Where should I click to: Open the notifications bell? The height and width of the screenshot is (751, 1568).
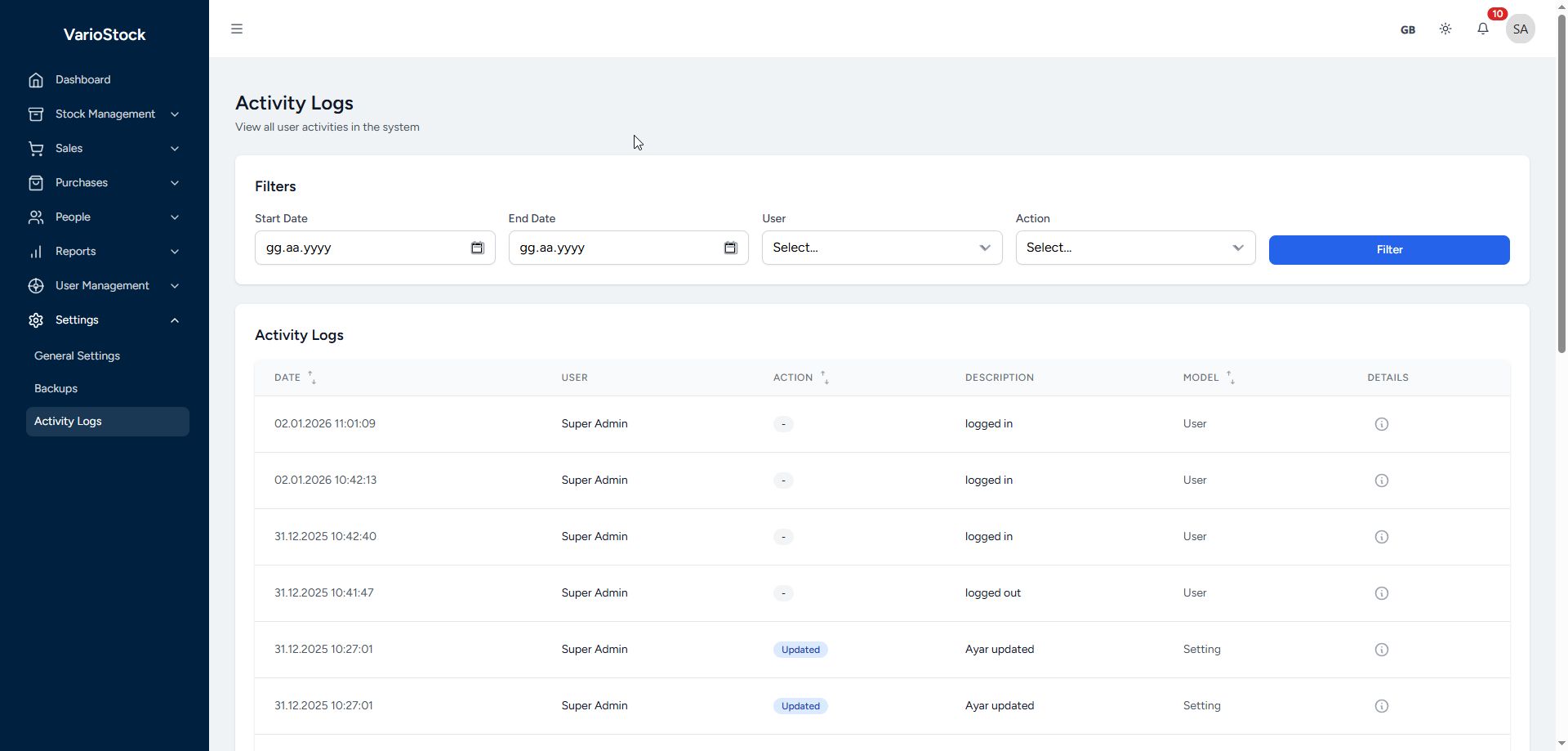[x=1482, y=29]
